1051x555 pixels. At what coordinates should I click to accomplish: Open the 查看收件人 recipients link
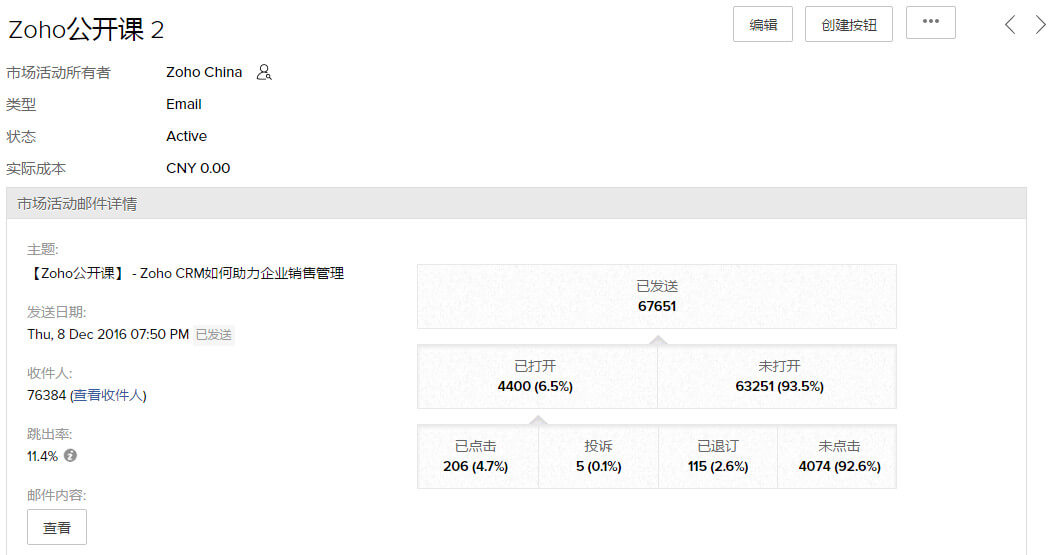108,395
